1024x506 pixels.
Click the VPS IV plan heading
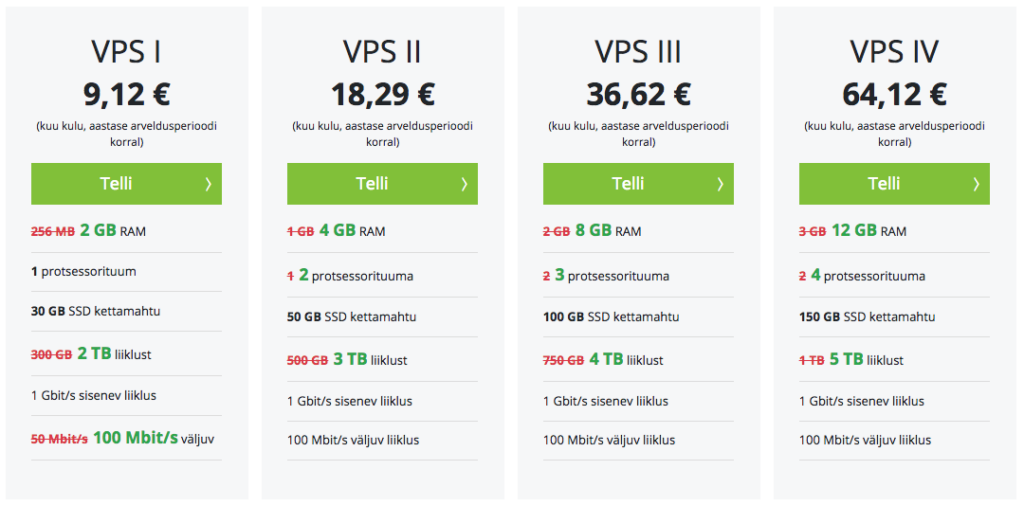click(895, 52)
